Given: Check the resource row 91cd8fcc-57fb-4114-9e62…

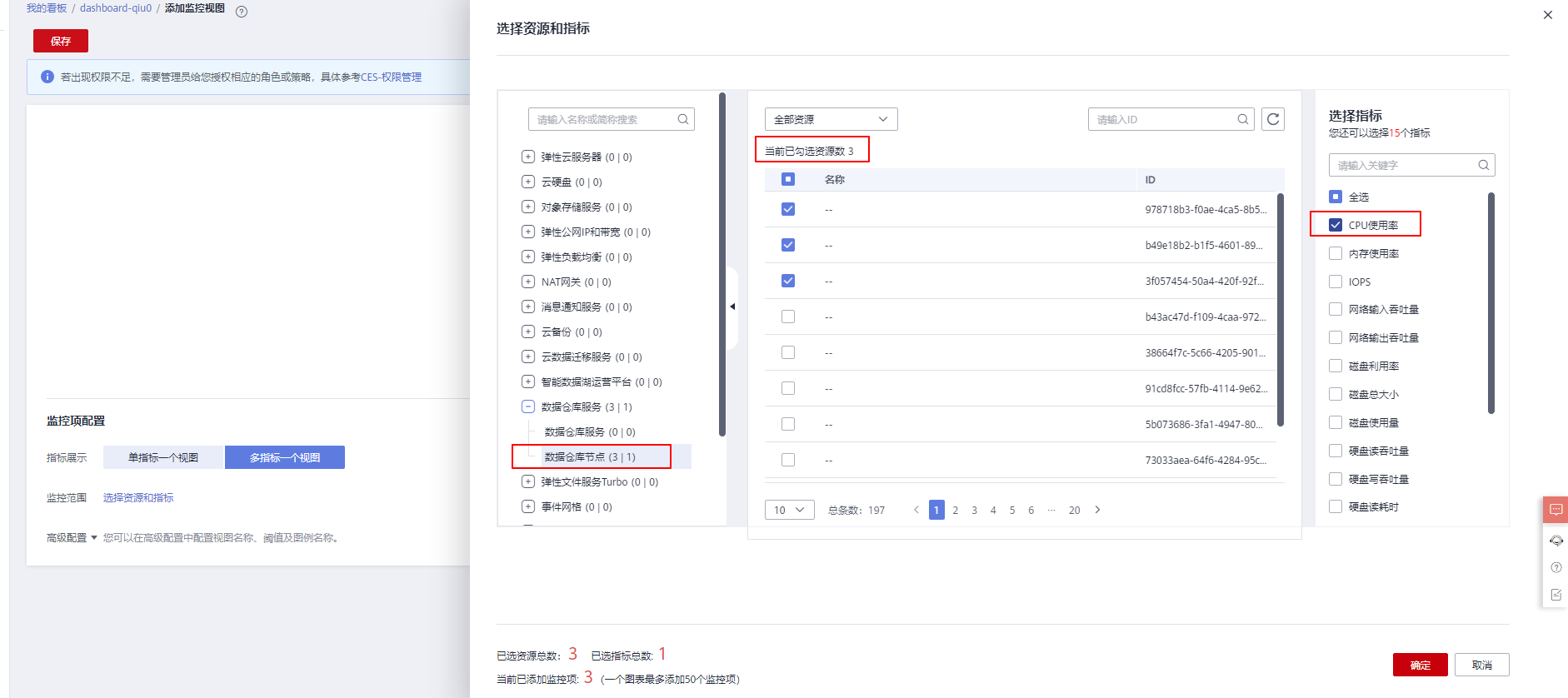Looking at the screenshot, I should point(788,388).
